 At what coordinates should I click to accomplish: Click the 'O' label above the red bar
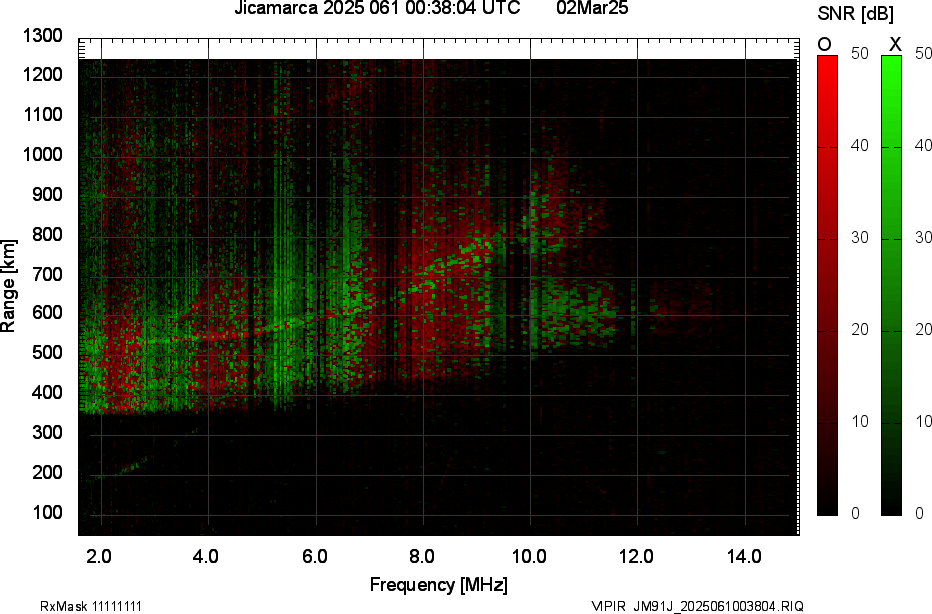coord(824,45)
